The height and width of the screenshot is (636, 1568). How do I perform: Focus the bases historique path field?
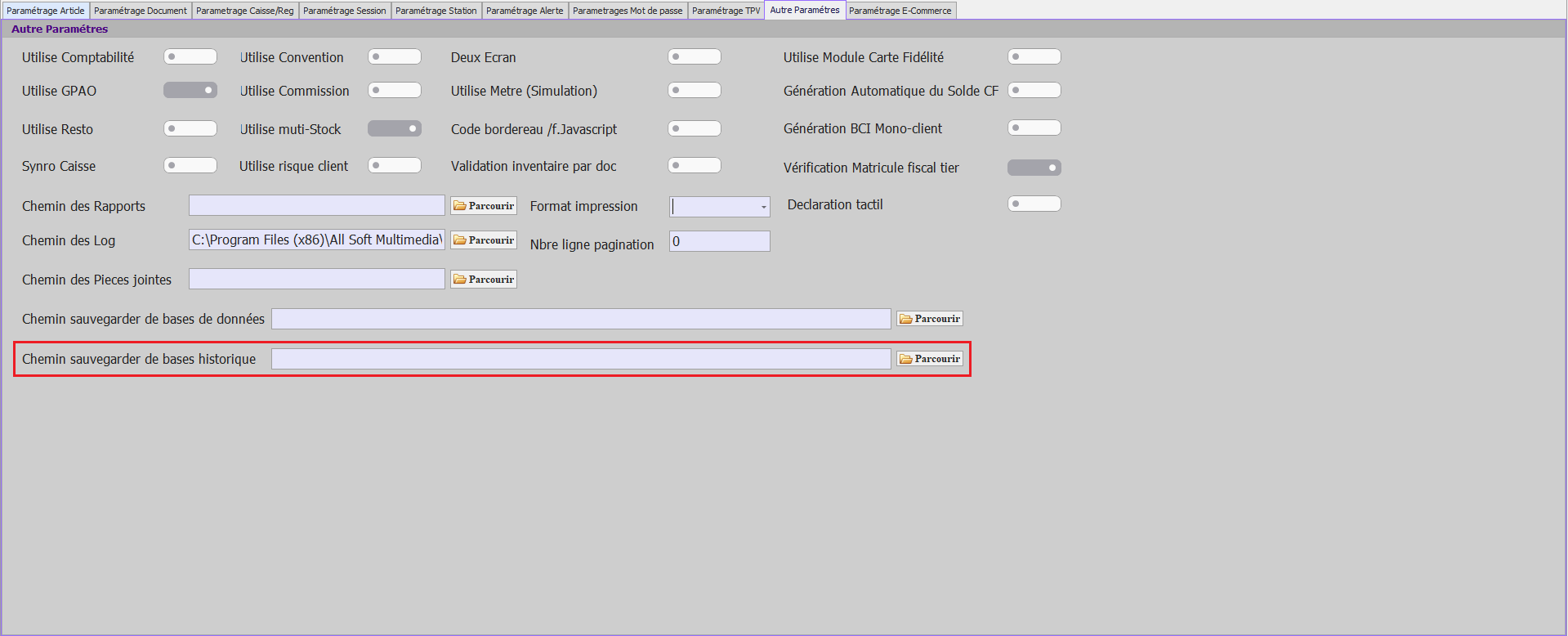click(x=581, y=359)
